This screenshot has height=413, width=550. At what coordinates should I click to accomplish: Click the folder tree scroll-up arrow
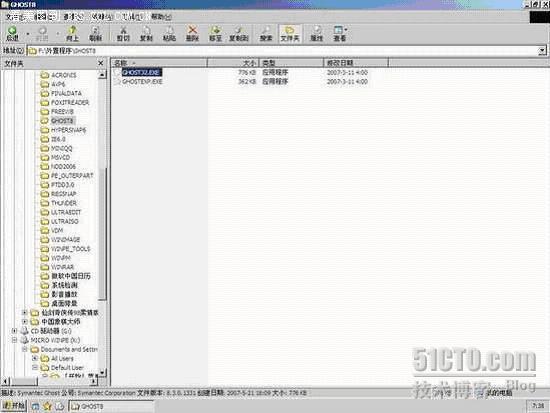point(102,74)
